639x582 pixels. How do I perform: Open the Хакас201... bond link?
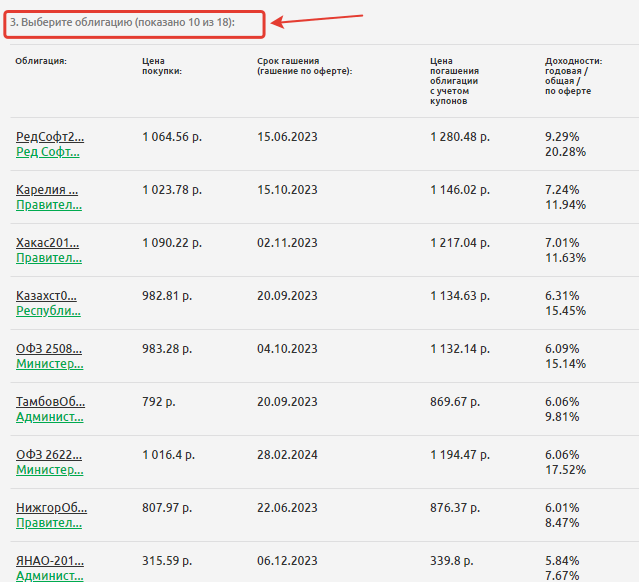point(48,242)
